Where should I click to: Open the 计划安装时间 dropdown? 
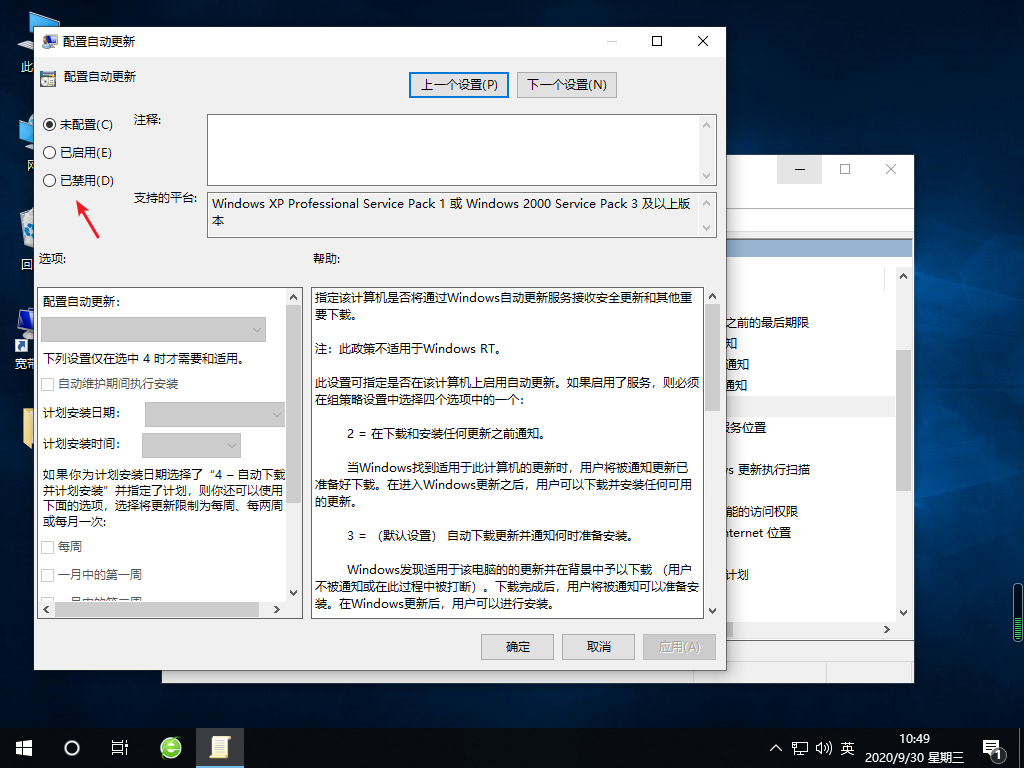[190, 444]
